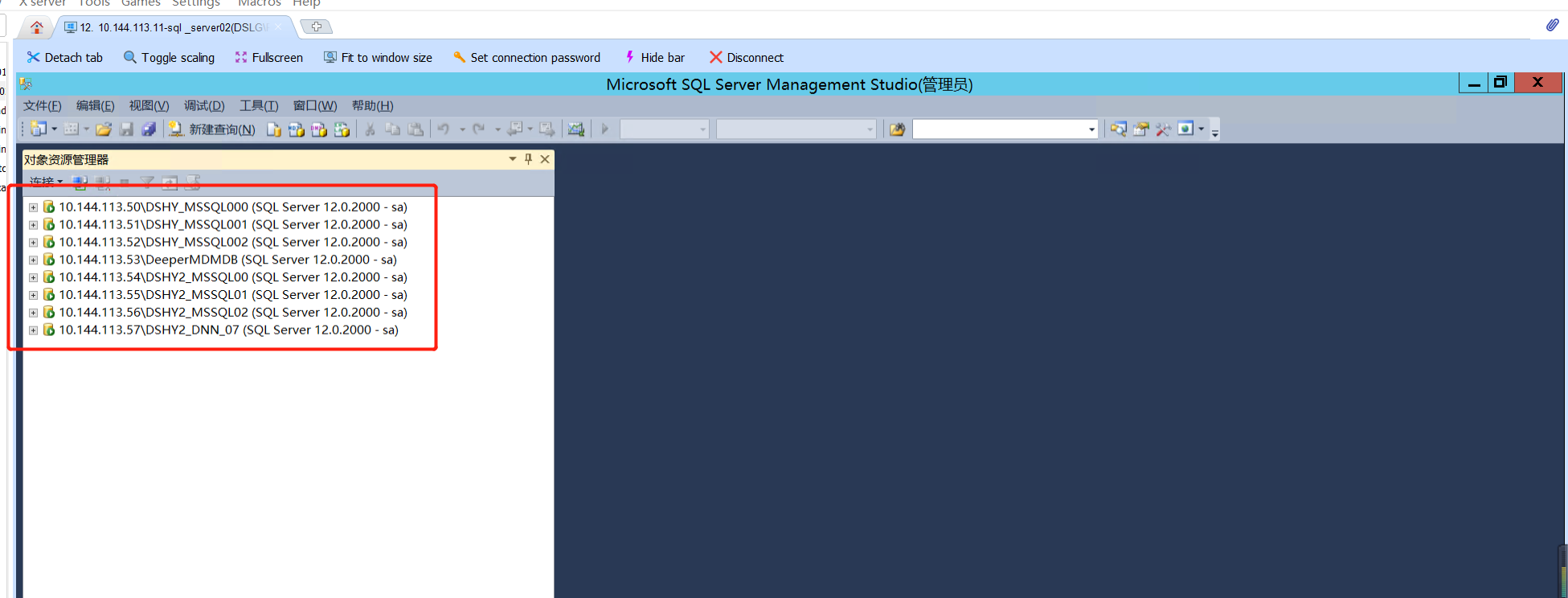Click Fit to window size
This screenshot has width=1568, height=598.
pos(378,58)
